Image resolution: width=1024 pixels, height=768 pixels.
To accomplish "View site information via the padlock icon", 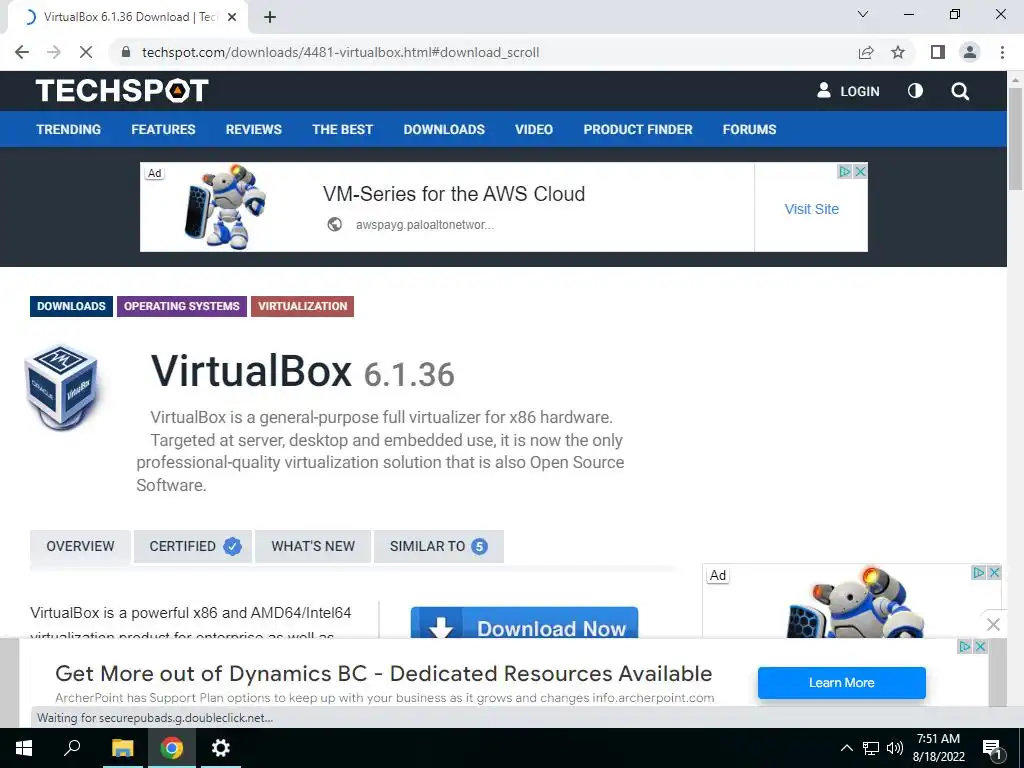I will [126, 52].
